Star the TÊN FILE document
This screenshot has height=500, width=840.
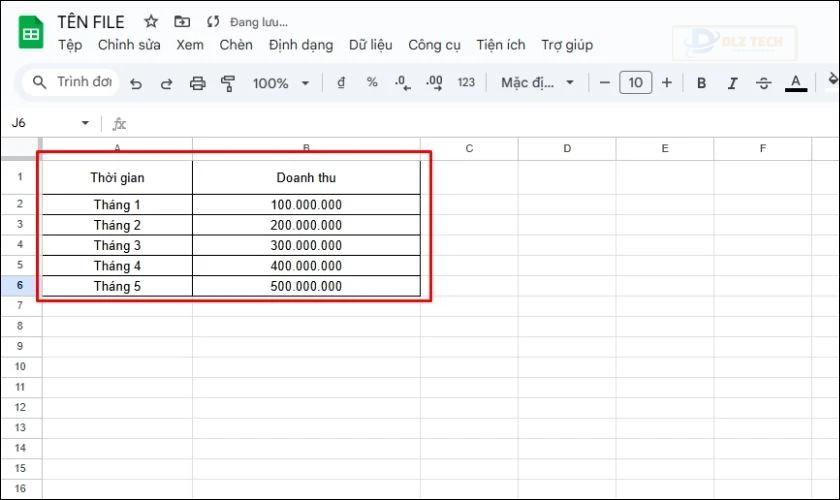click(x=151, y=21)
